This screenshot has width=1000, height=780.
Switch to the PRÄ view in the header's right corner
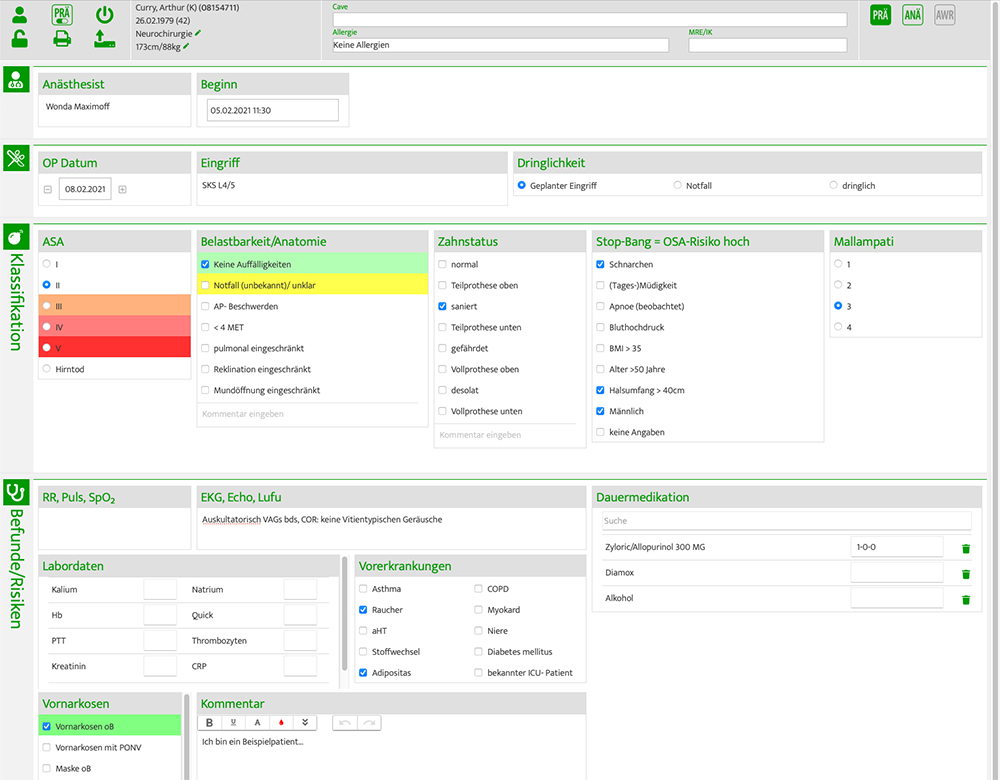pos(880,15)
